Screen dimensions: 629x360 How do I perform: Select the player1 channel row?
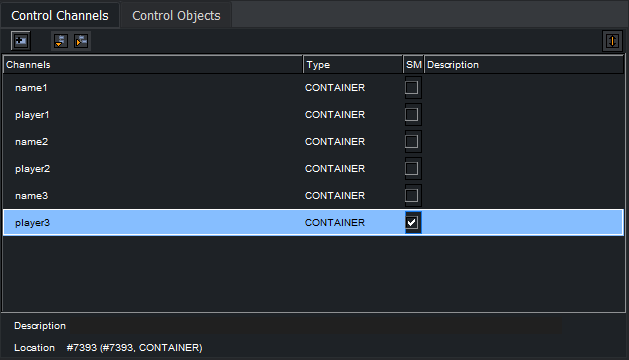(x=313, y=114)
